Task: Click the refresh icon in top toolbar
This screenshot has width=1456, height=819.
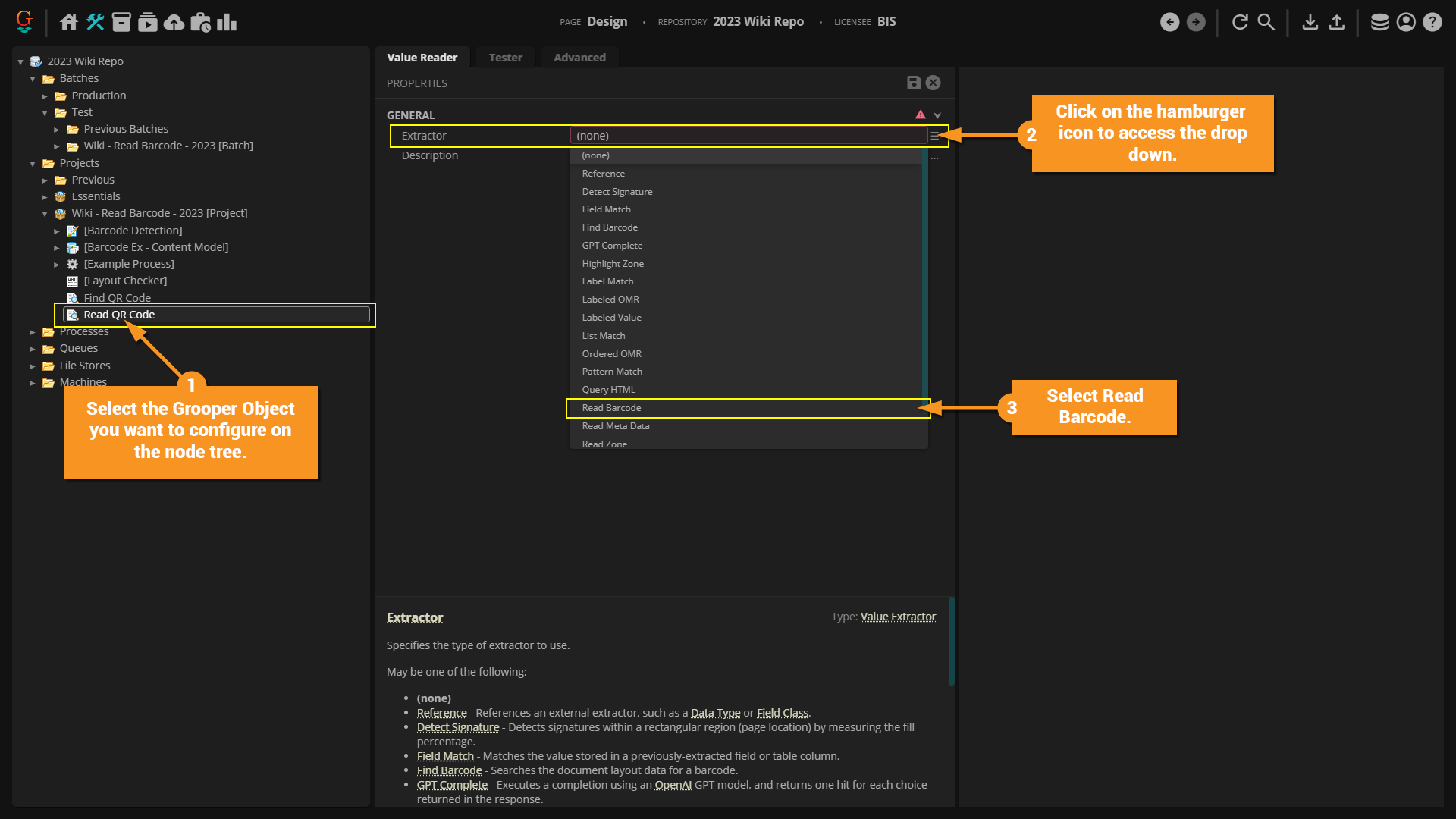Action: click(1240, 22)
